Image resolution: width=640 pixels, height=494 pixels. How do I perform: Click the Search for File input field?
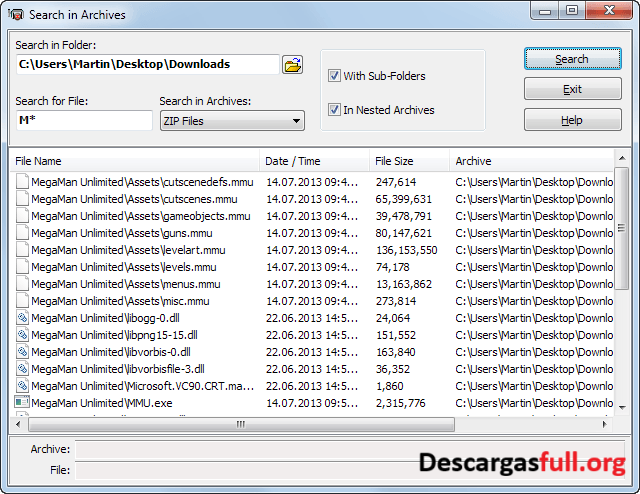(84, 121)
